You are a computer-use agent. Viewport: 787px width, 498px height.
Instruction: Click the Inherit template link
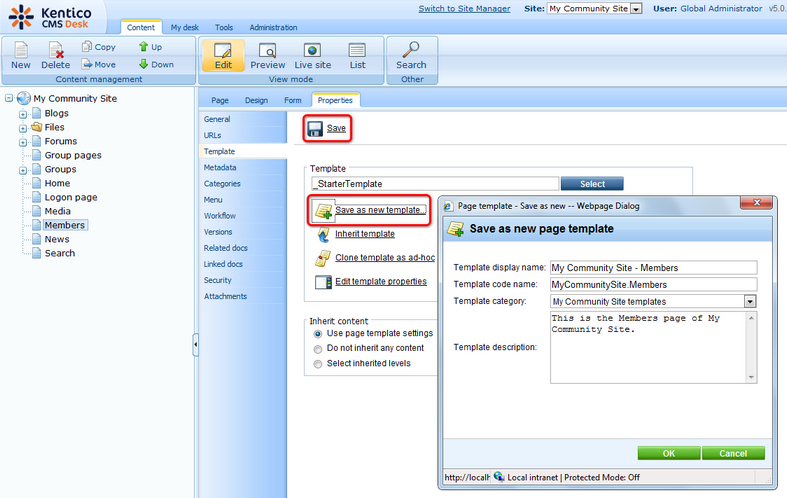pos(365,234)
